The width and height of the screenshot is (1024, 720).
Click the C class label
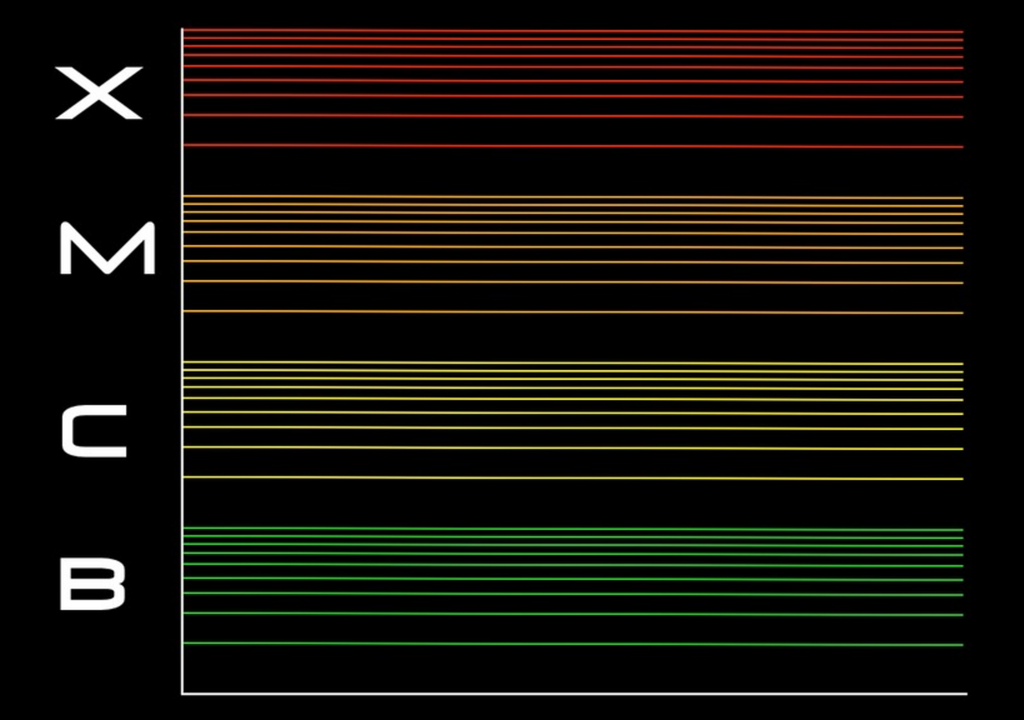[x=94, y=431]
